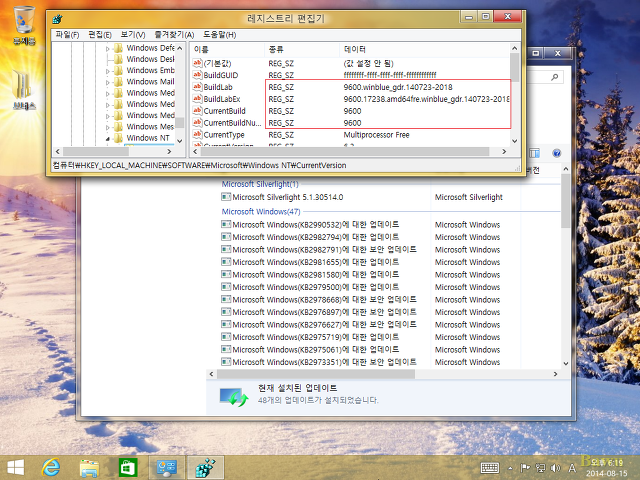Collapse the Microsoft Windows(47) update group
640x480 pixels.
pos(261,211)
